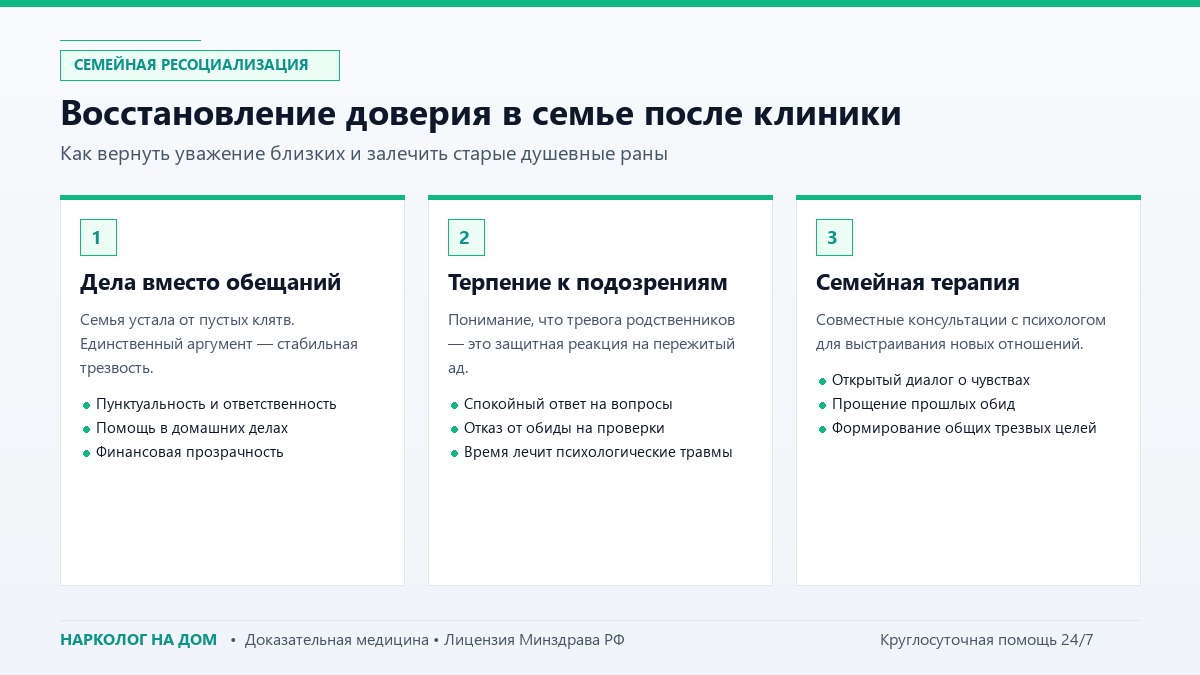1200x675 pixels.
Task: Click the number 1 badge
Action: click(98, 238)
